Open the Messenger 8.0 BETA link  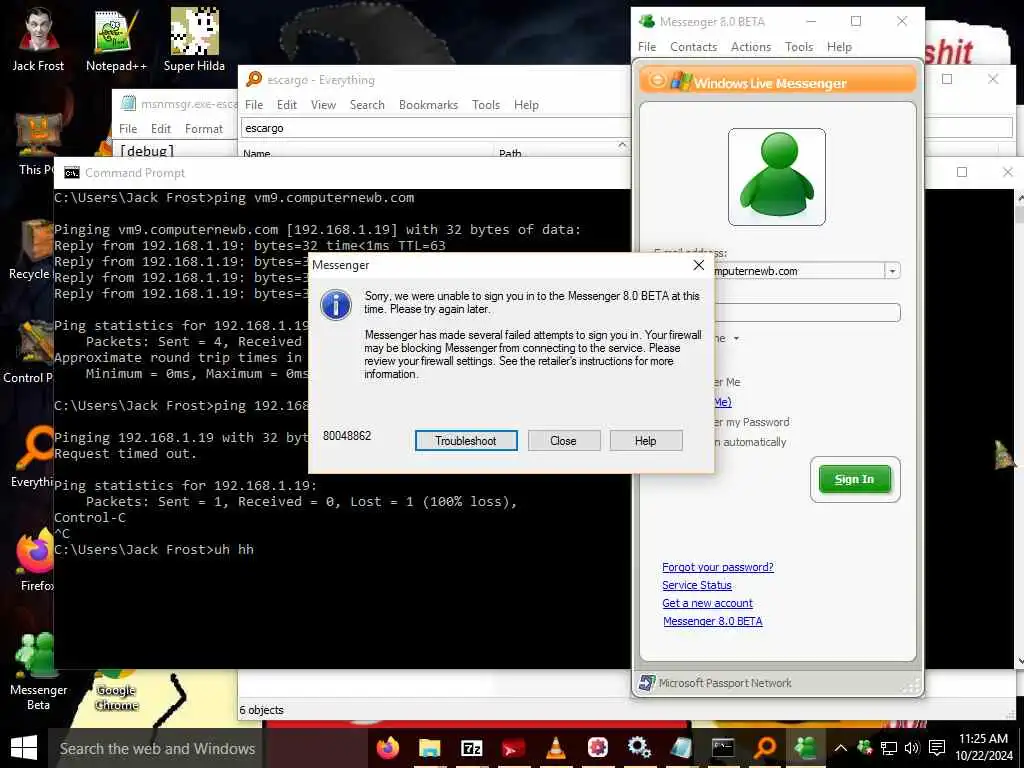tap(712, 621)
